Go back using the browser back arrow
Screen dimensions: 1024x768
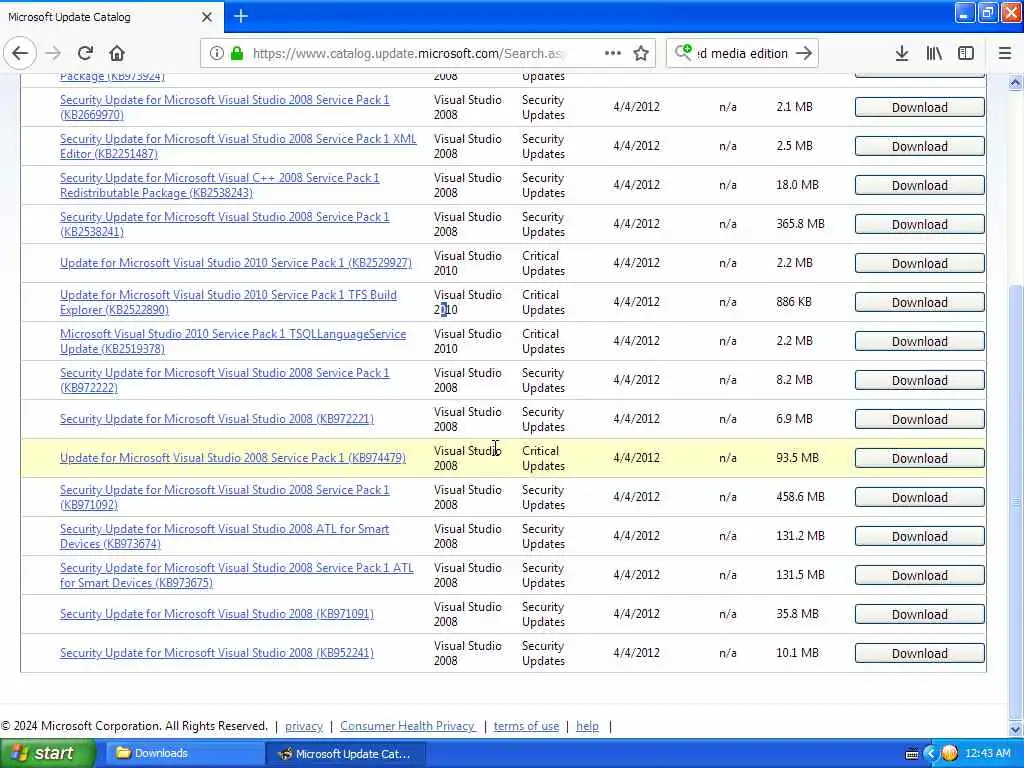20,54
